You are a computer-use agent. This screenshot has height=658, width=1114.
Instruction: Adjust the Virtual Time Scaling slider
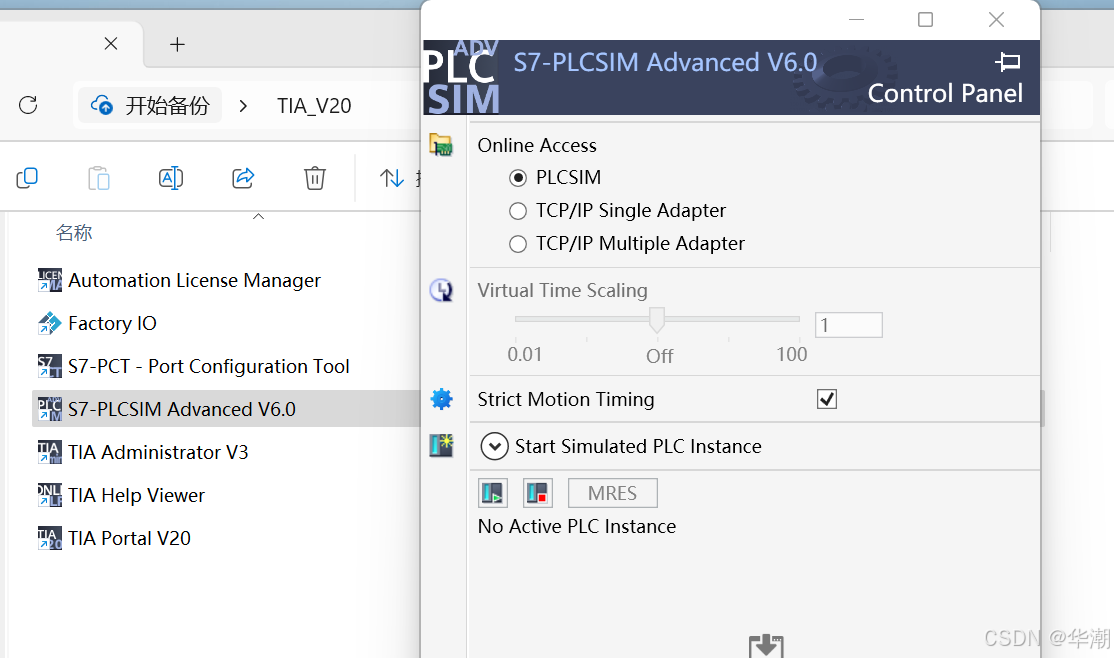click(x=657, y=320)
